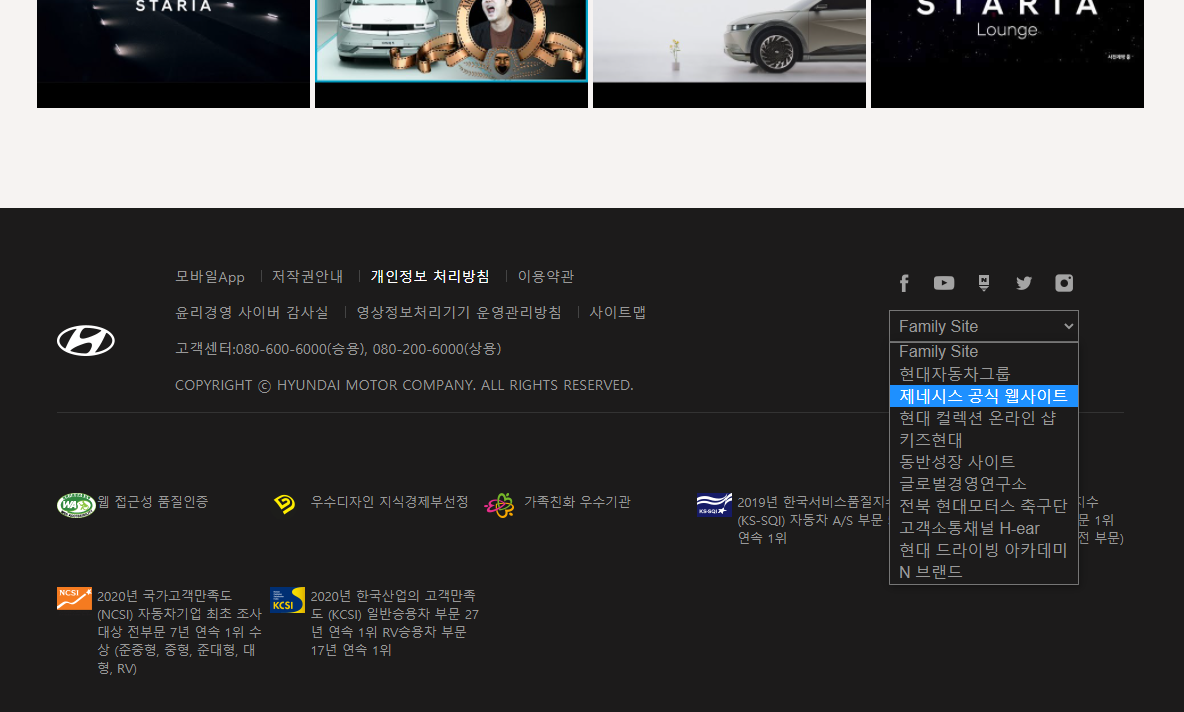The height and width of the screenshot is (712, 1184).
Task: Click the COPYRIGHT Hyundai Motor Company text
Action: (404, 385)
